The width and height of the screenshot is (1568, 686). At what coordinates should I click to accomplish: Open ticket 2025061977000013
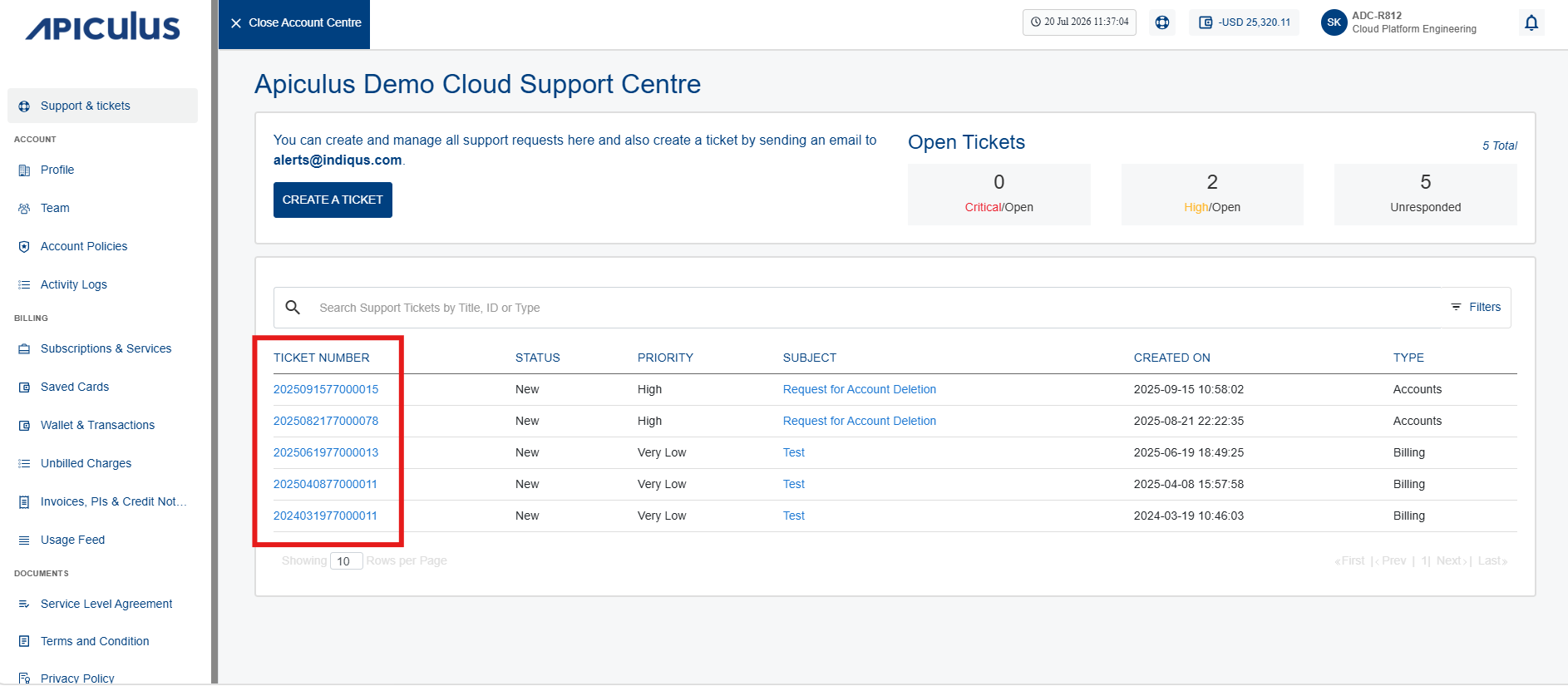point(326,453)
